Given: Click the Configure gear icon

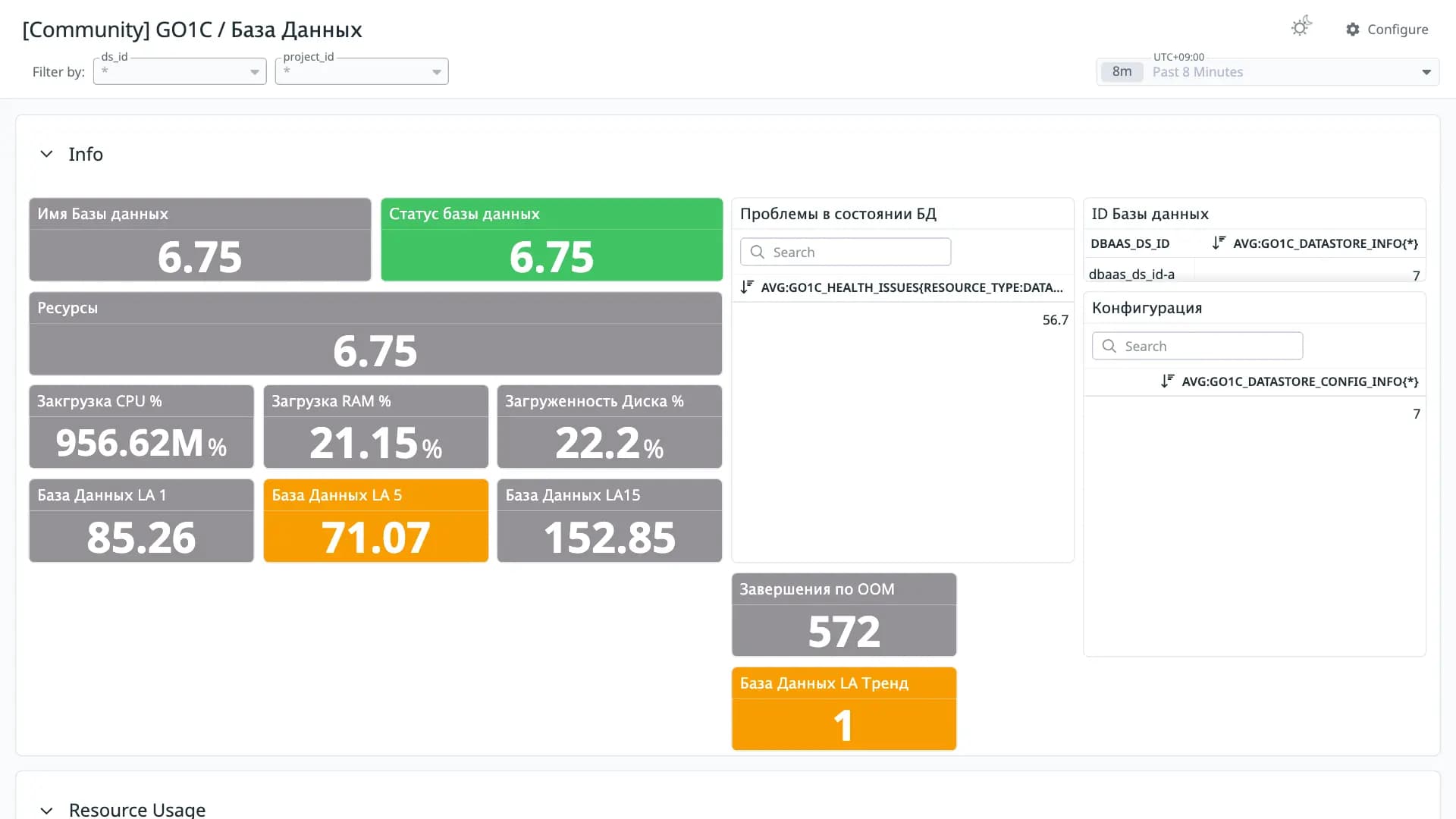Looking at the screenshot, I should (x=1353, y=29).
